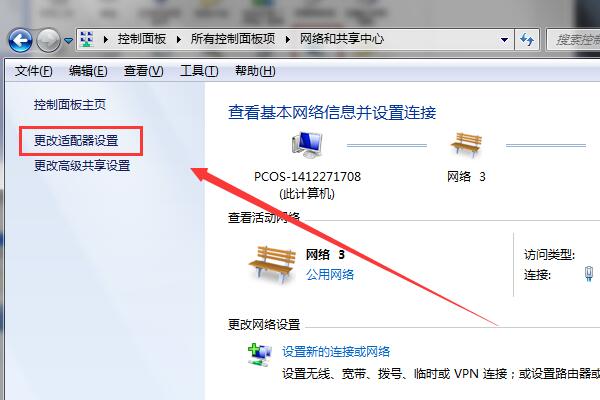Open the 文件(F) menu
Viewport: 600px width, 400px height.
click(x=34, y=71)
